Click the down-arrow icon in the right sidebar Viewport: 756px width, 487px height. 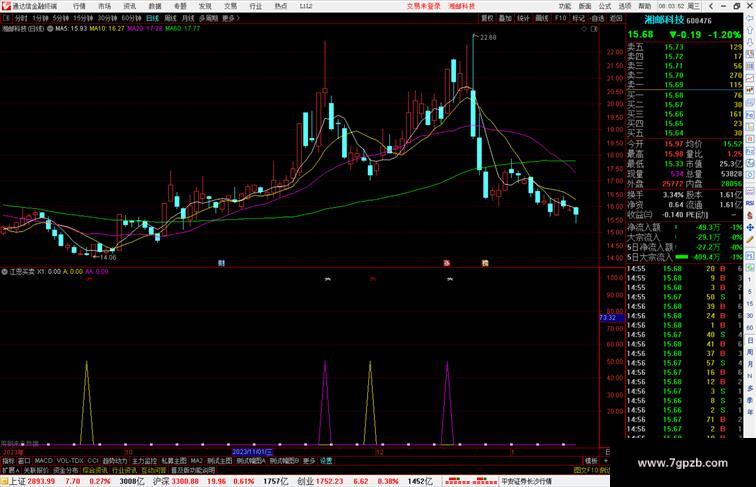point(750,42)
